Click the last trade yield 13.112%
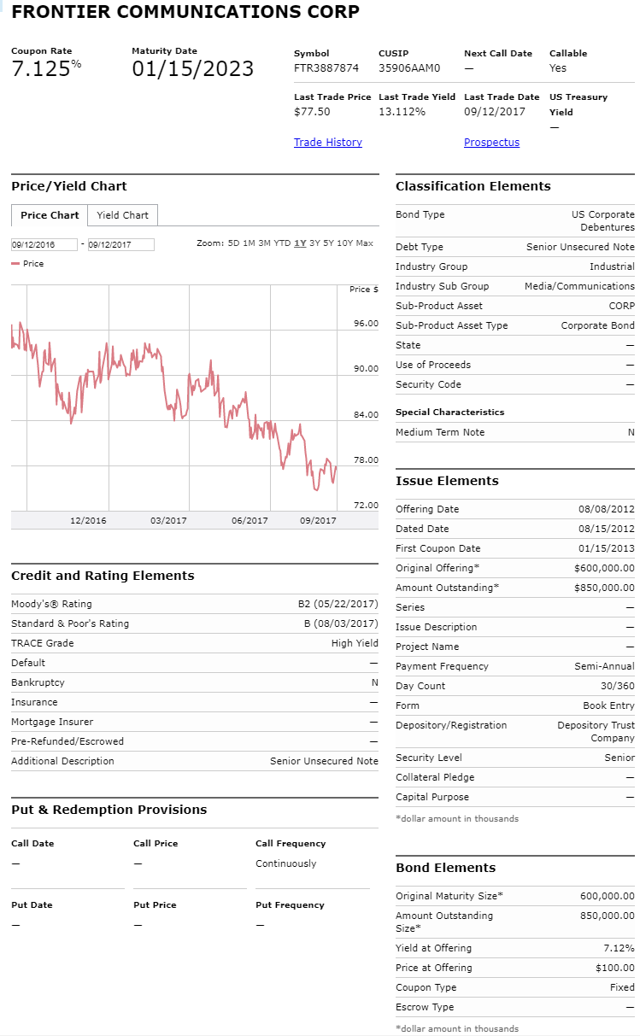Image resolution: width=640 pixels, height=1036 pixels. 402,112
